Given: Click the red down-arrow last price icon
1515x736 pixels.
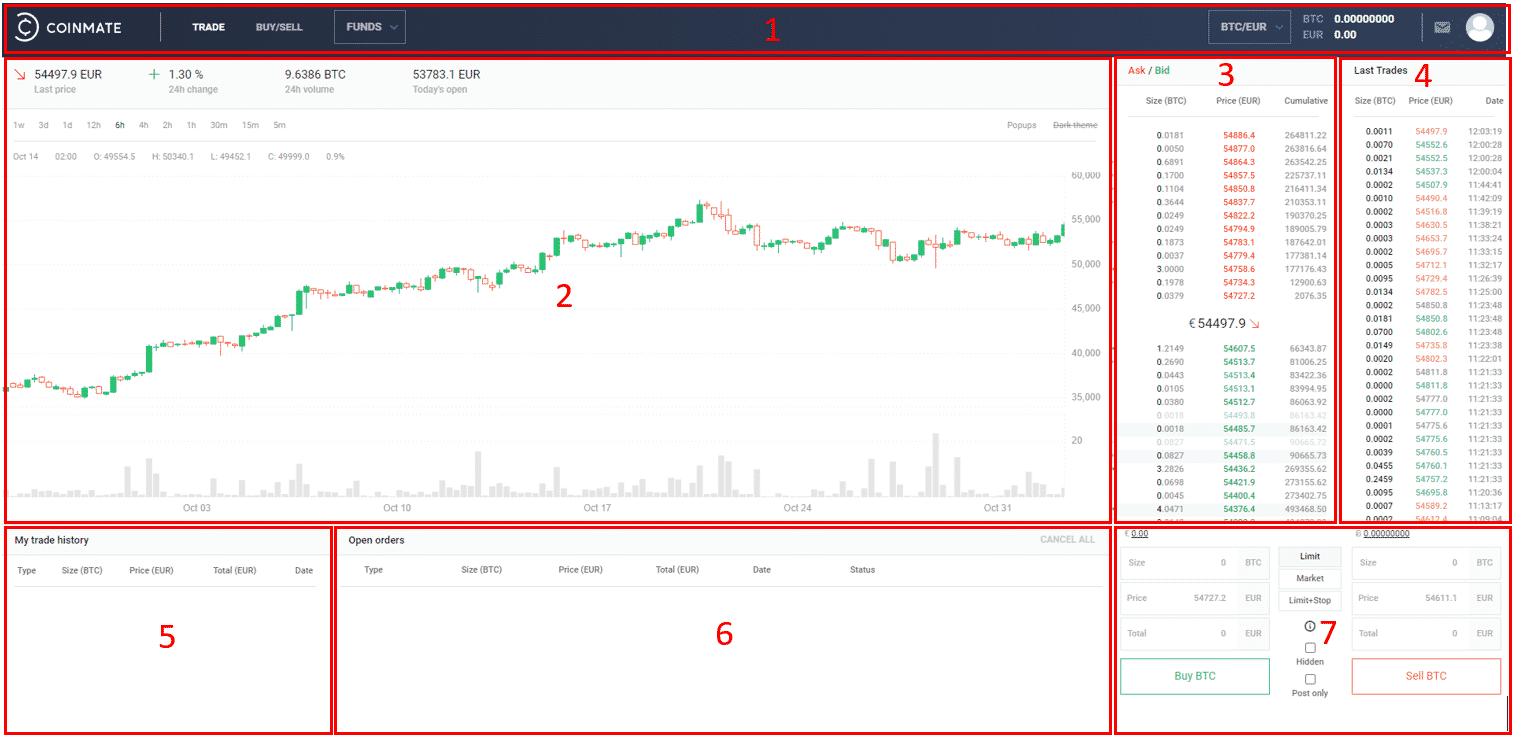Looking at the screenshot, I should (19, 75).
